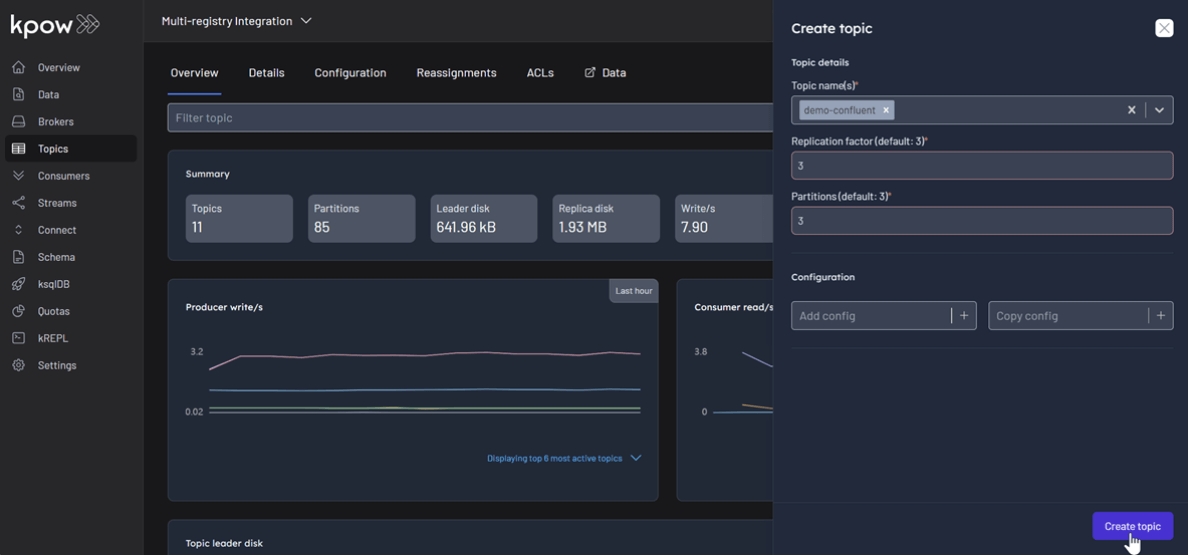Remove the demo-confluent topic name tag
Viewport: 1188px width, 555px height.
pos(886,110)
